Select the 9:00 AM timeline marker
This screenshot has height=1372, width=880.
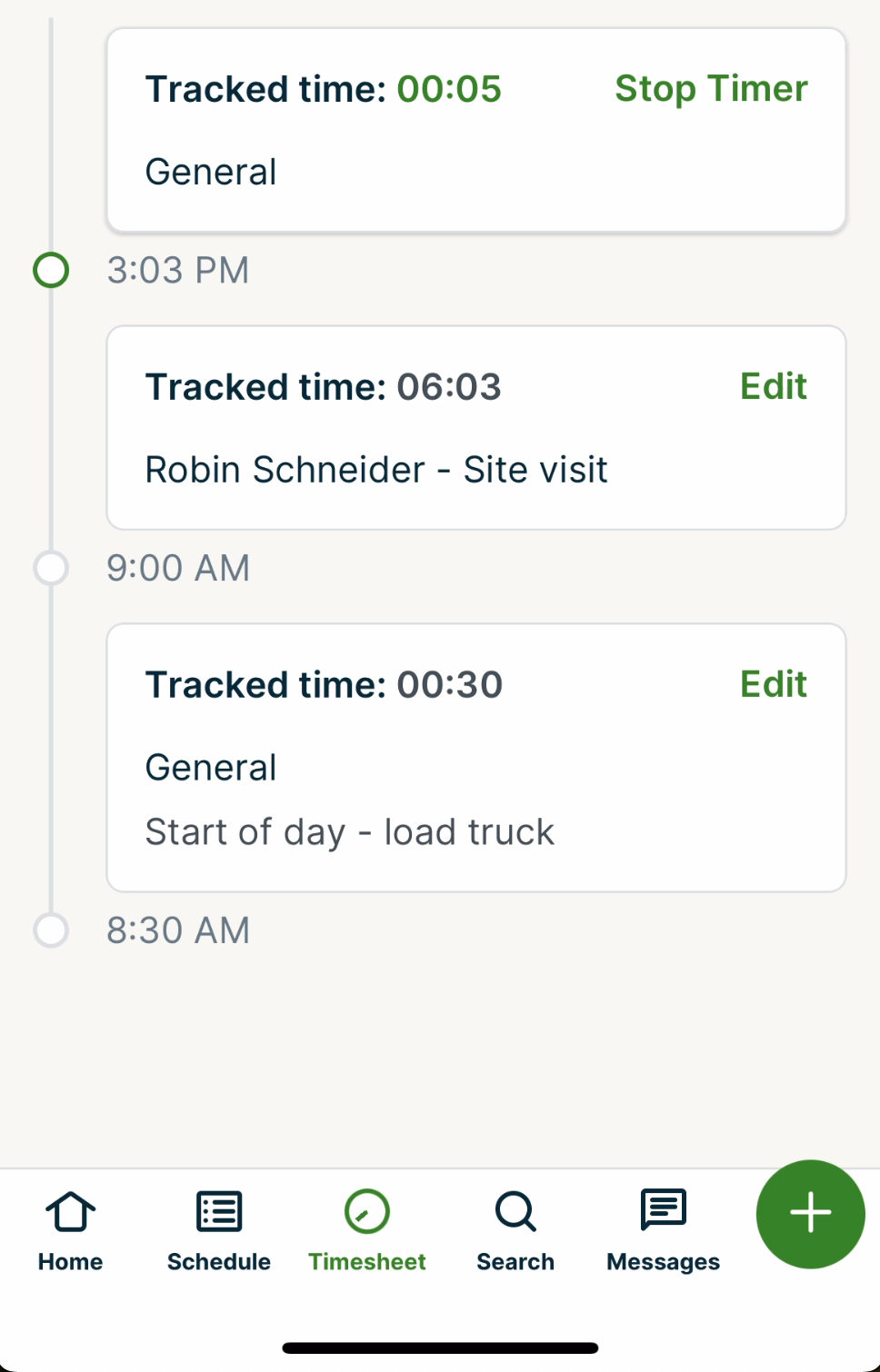coord(51,568)
